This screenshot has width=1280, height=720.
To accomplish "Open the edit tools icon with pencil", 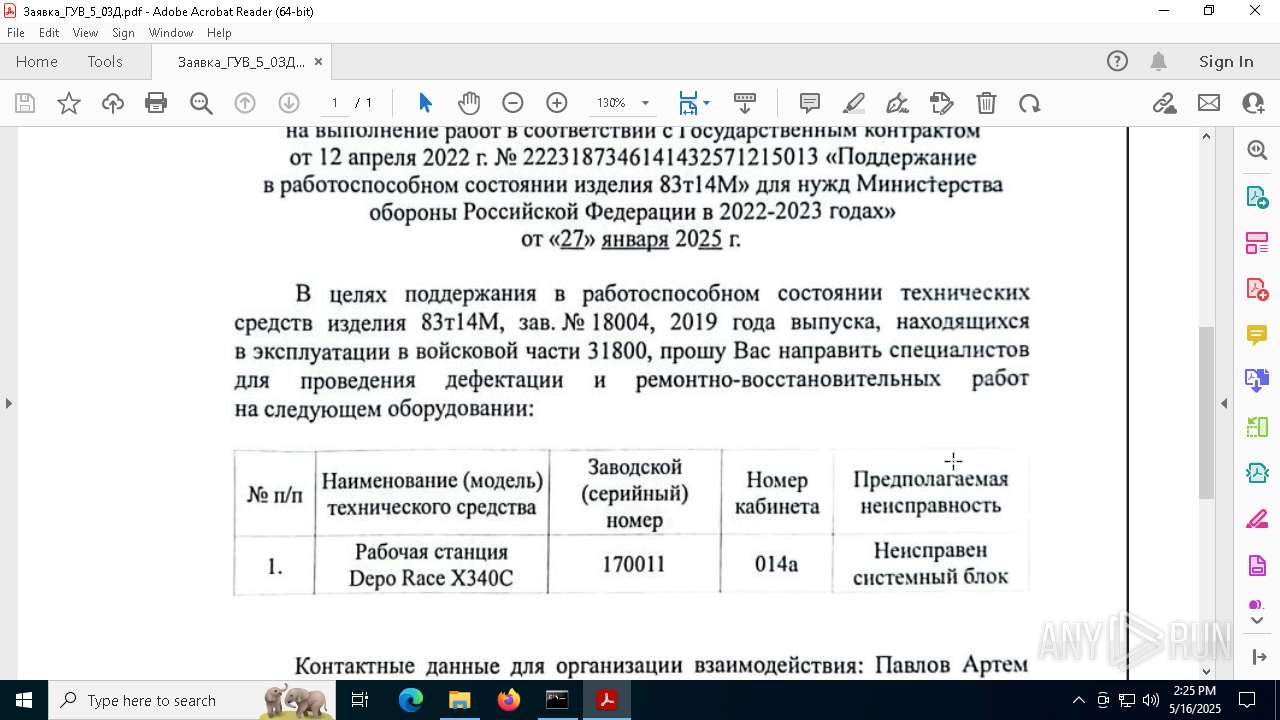I will click(x=941, y=103).
